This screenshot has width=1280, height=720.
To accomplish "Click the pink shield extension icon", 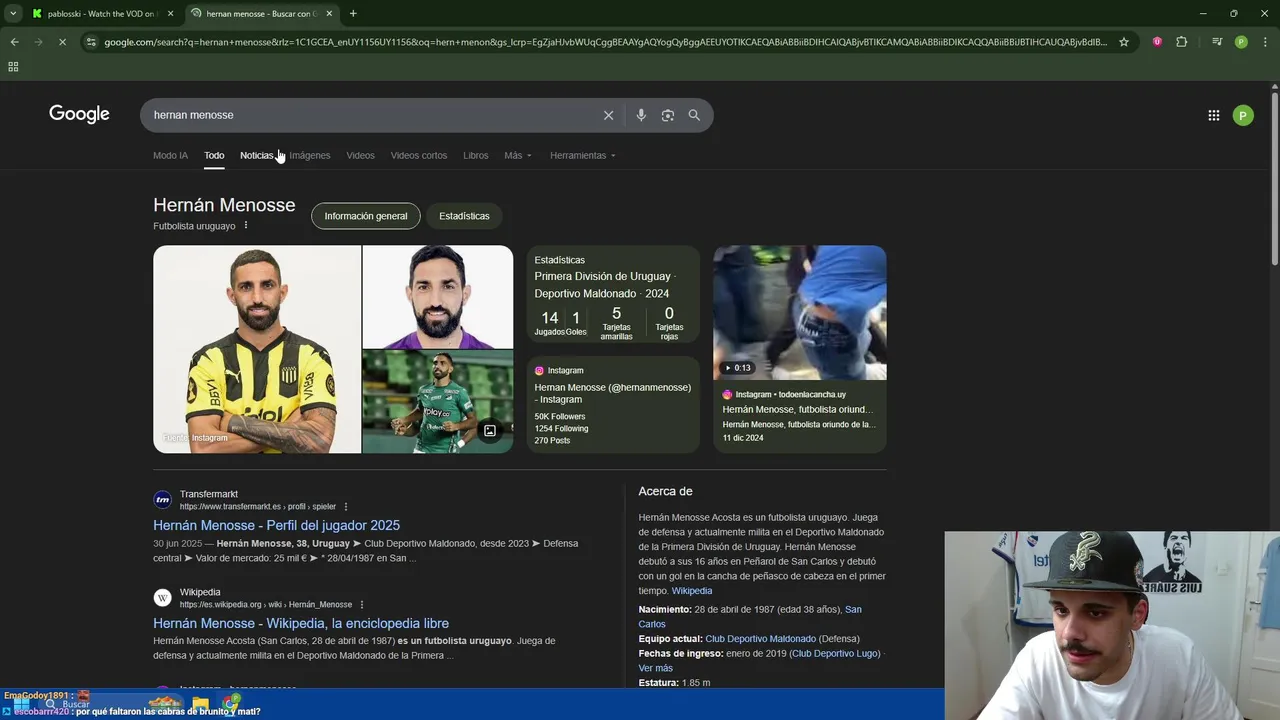I will [x=1157, y=42].
